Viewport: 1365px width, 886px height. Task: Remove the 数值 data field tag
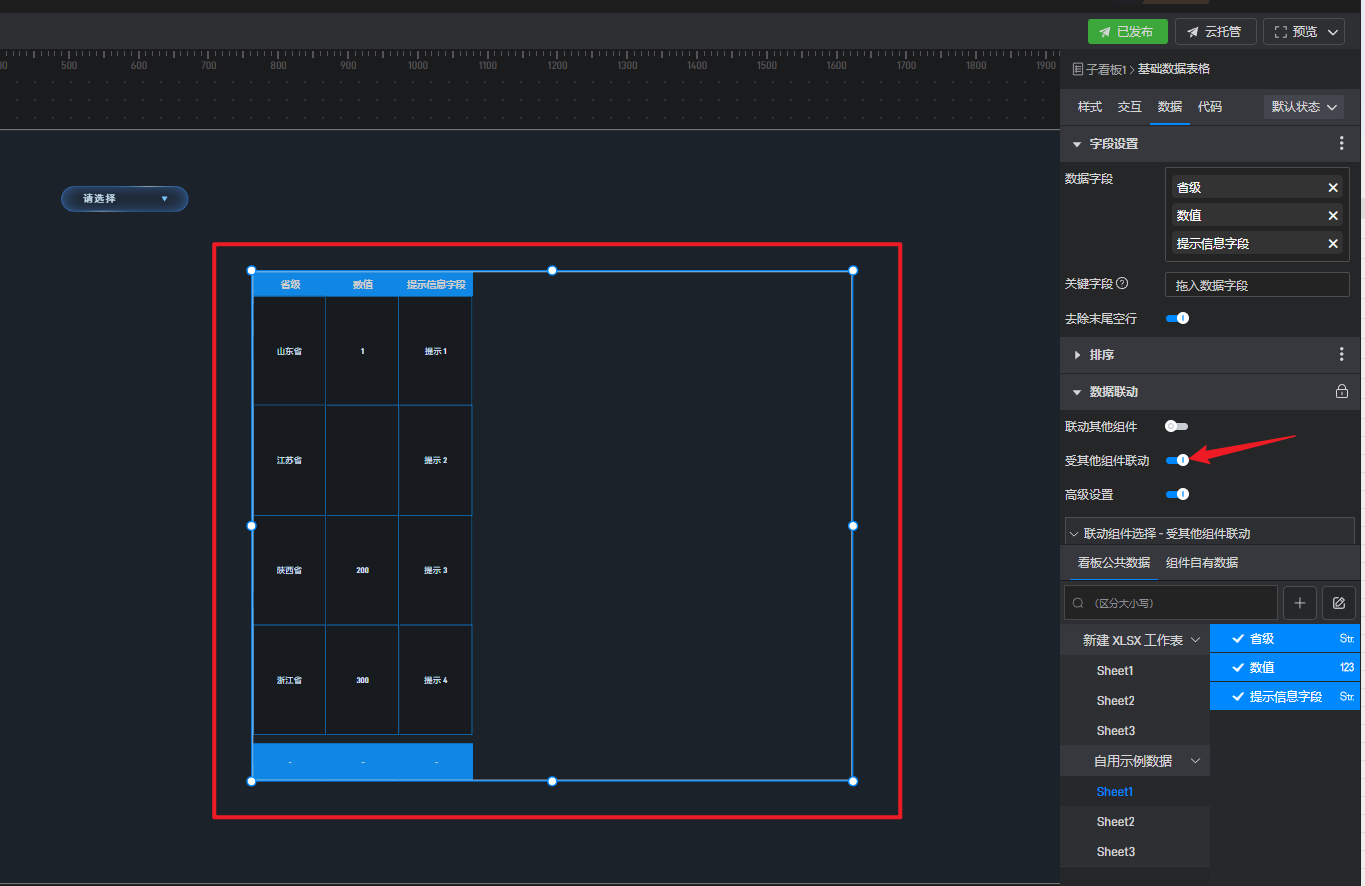pos(1332,216)
